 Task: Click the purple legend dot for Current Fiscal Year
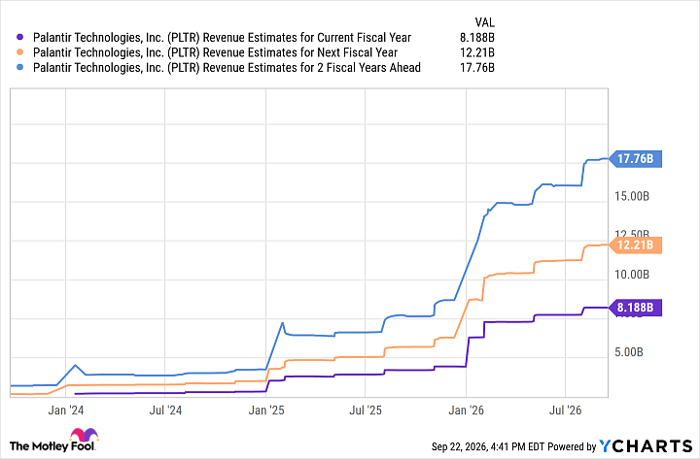[x=19, y=38]
